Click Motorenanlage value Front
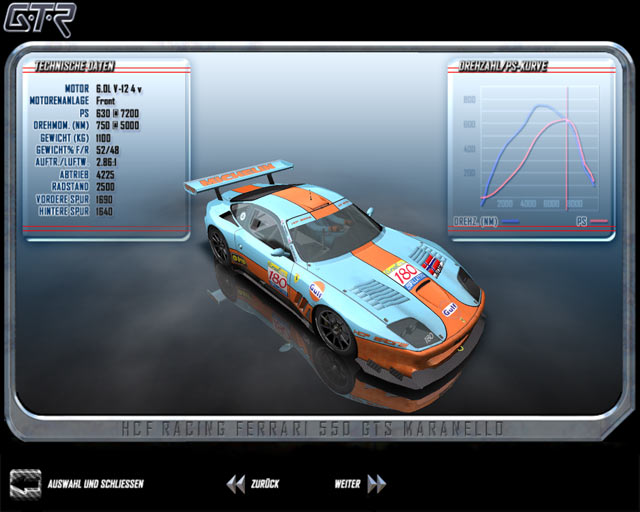The width and height of the screenshot is (640, 512). coord(105,101)
